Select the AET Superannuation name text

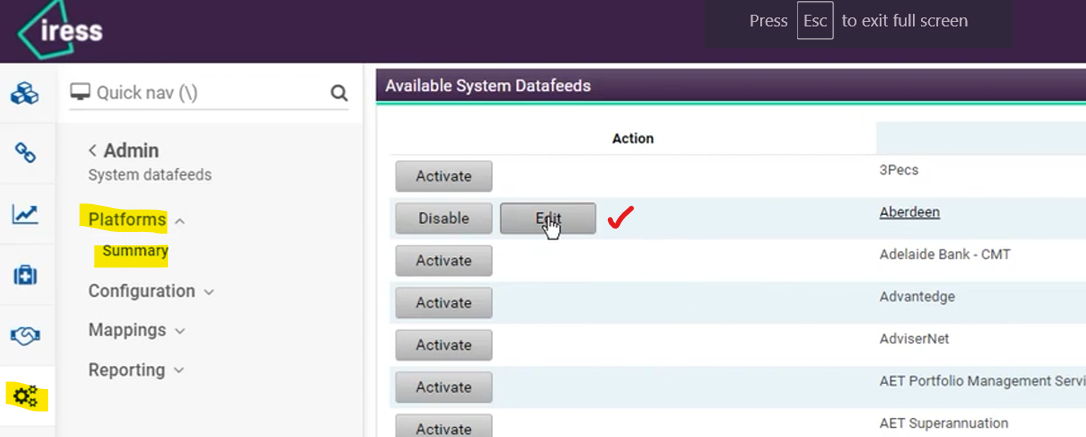click(x=944, y=423)
